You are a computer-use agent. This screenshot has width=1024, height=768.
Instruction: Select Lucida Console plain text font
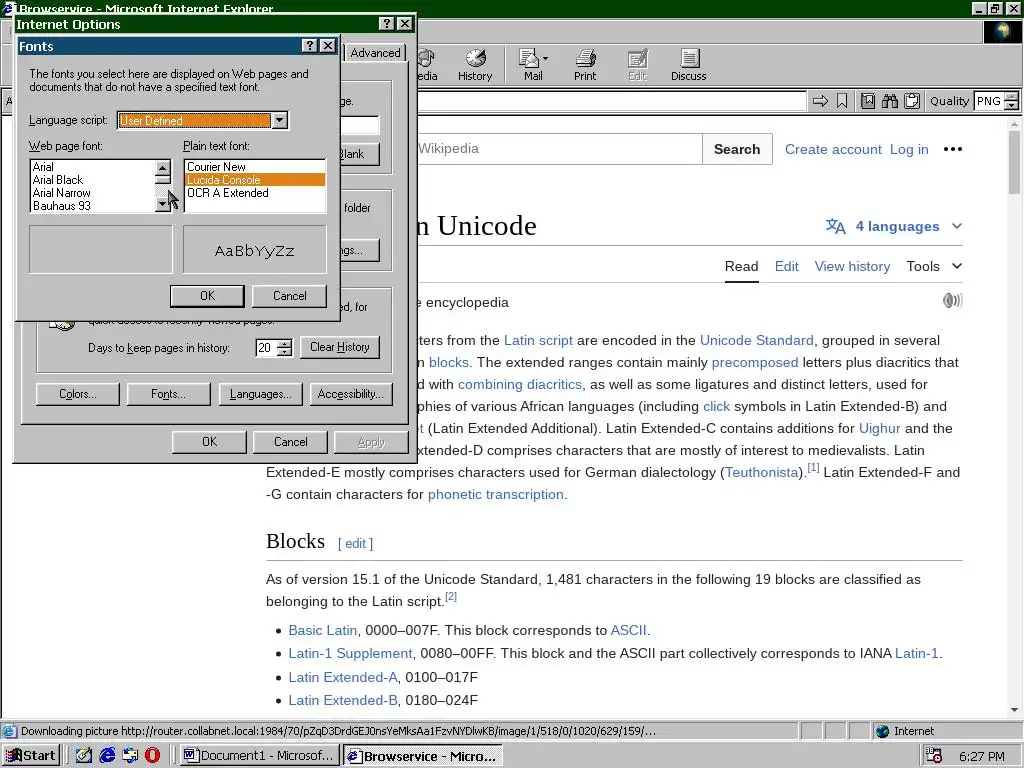[x=255, y=180]
